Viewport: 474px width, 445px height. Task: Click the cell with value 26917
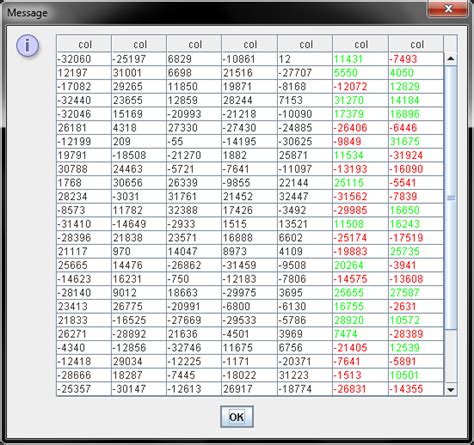[249, 389]
